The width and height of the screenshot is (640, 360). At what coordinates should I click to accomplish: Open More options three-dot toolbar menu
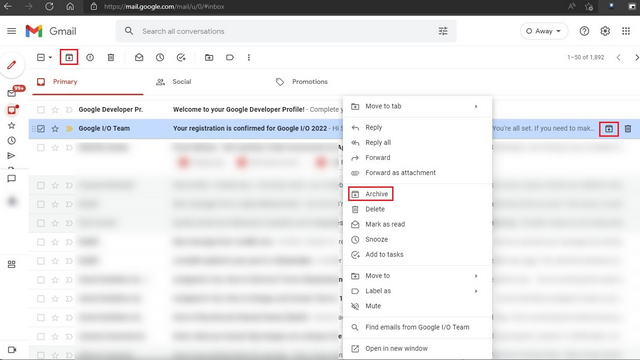pos(249,58)
